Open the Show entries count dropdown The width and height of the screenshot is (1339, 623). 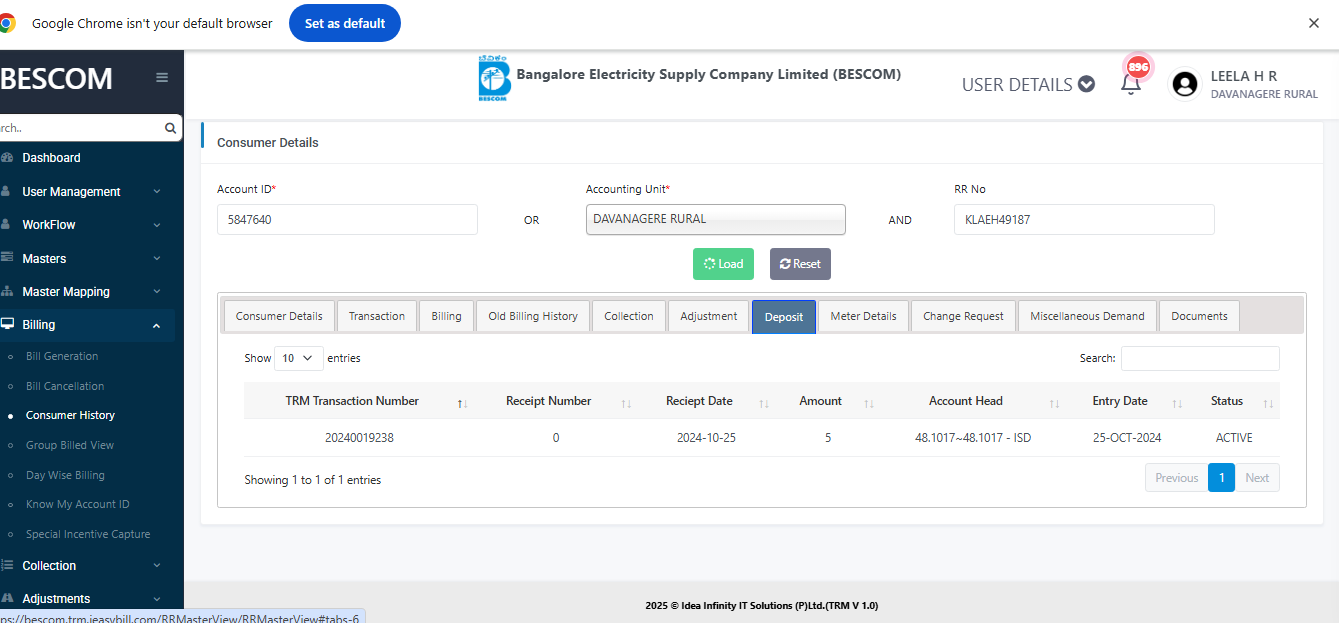(299, 358)
